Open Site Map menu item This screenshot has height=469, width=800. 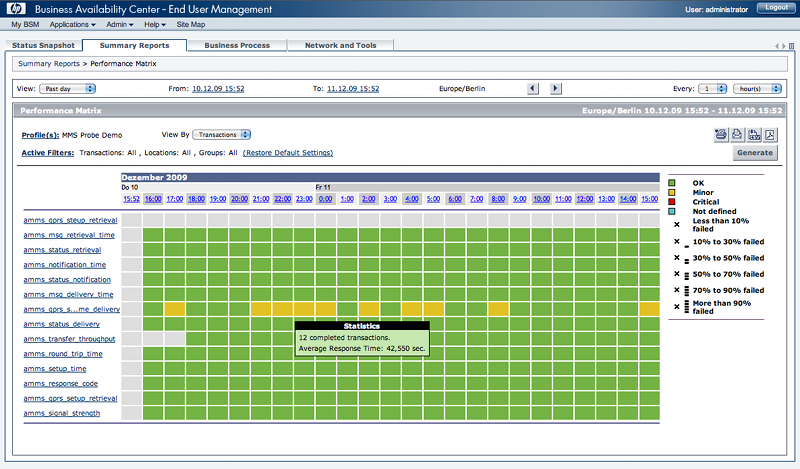191,24
